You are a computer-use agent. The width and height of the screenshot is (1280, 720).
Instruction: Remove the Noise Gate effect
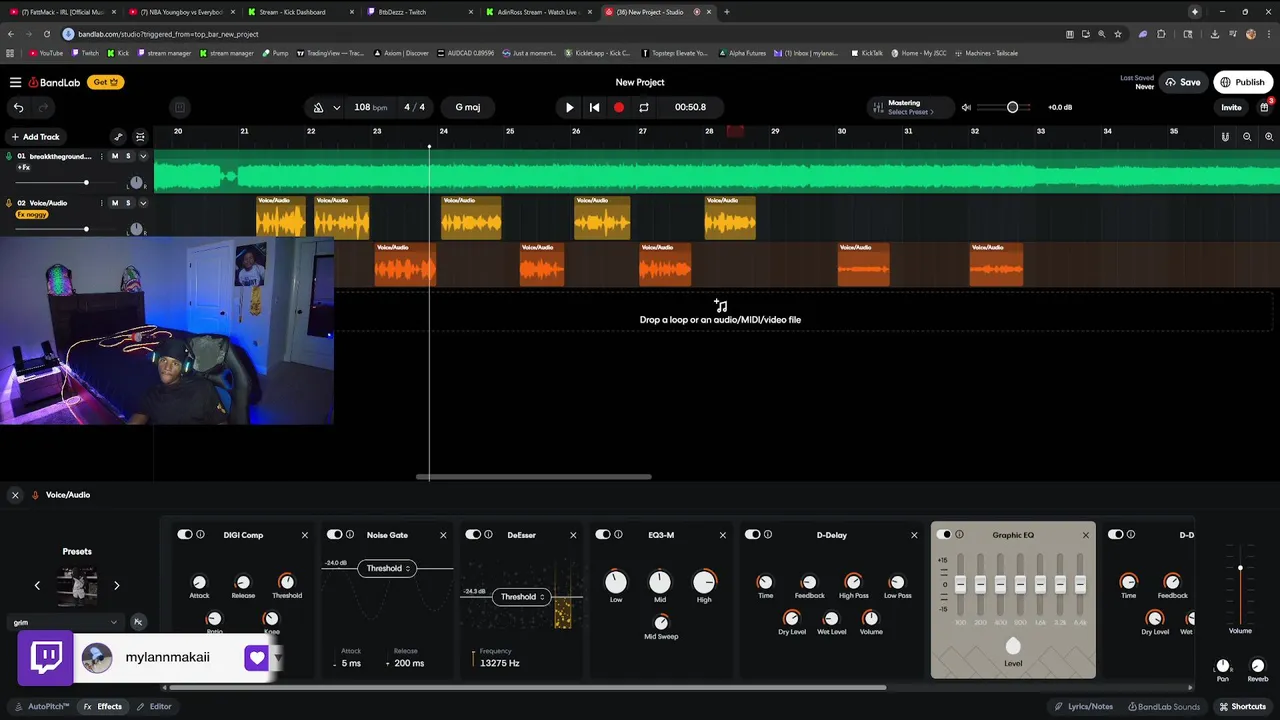coord(443,535)
